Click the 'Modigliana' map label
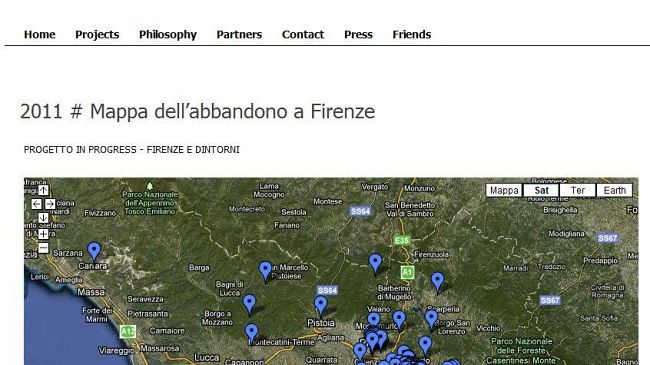 point(566,234)
